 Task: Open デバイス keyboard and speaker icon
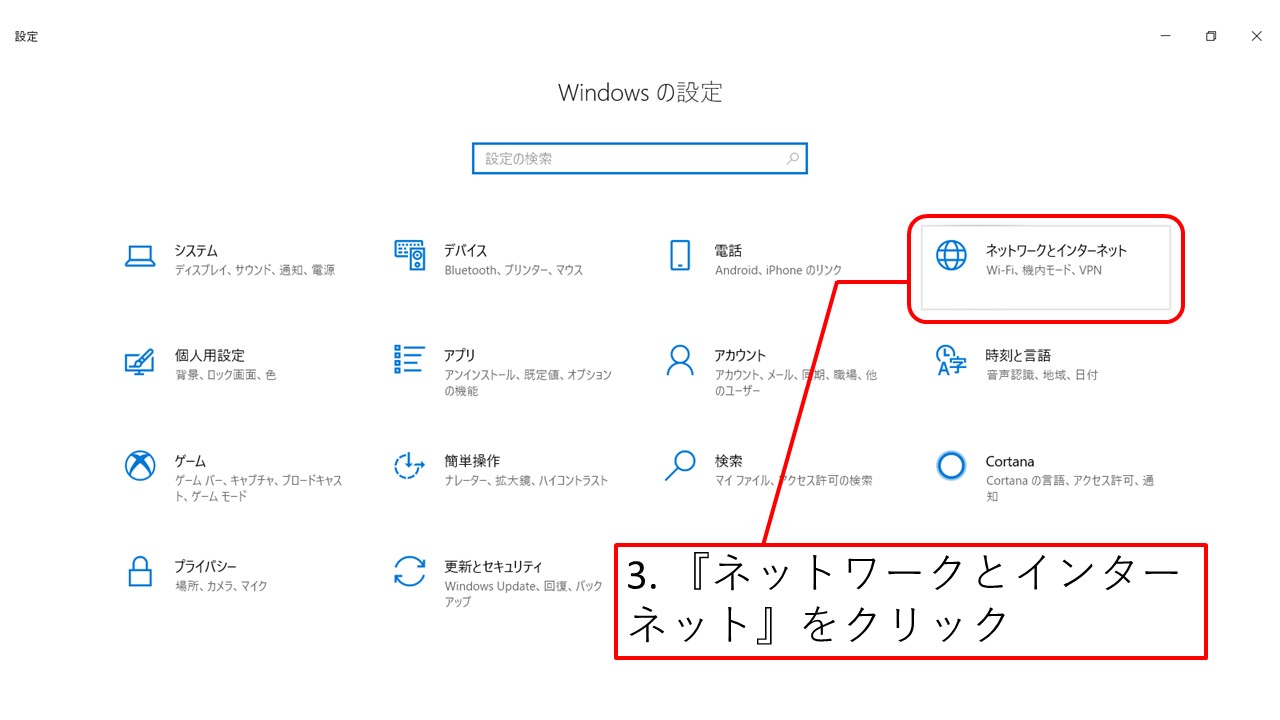(410, 256)
